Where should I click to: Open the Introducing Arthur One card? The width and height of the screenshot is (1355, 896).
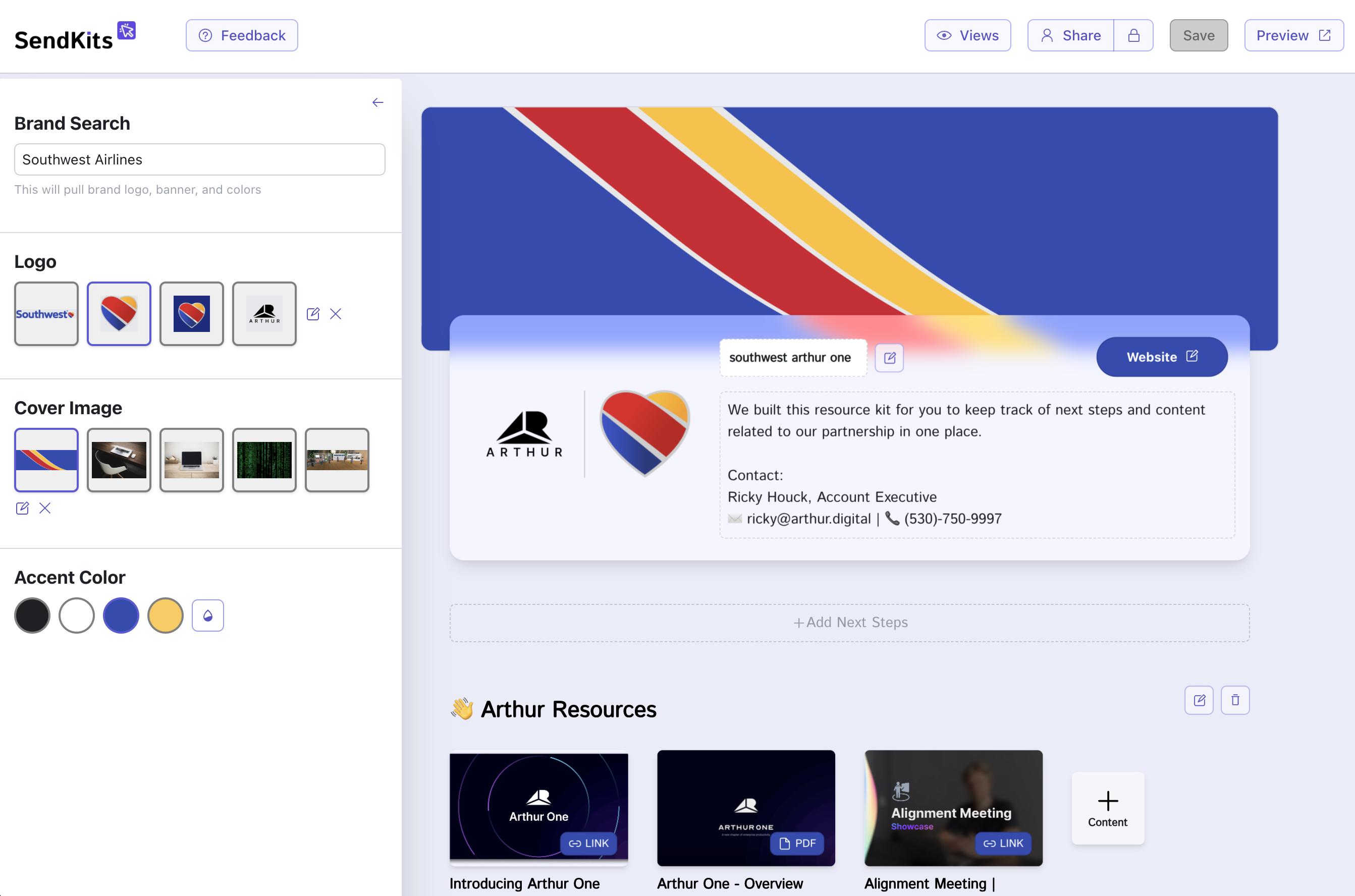(x=539, y=808)
